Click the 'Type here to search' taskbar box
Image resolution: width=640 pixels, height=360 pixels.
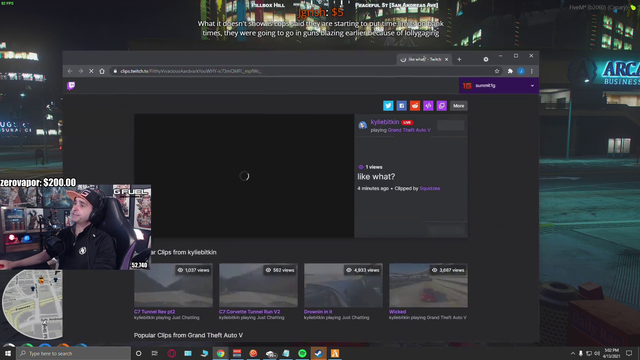[73, 353]
